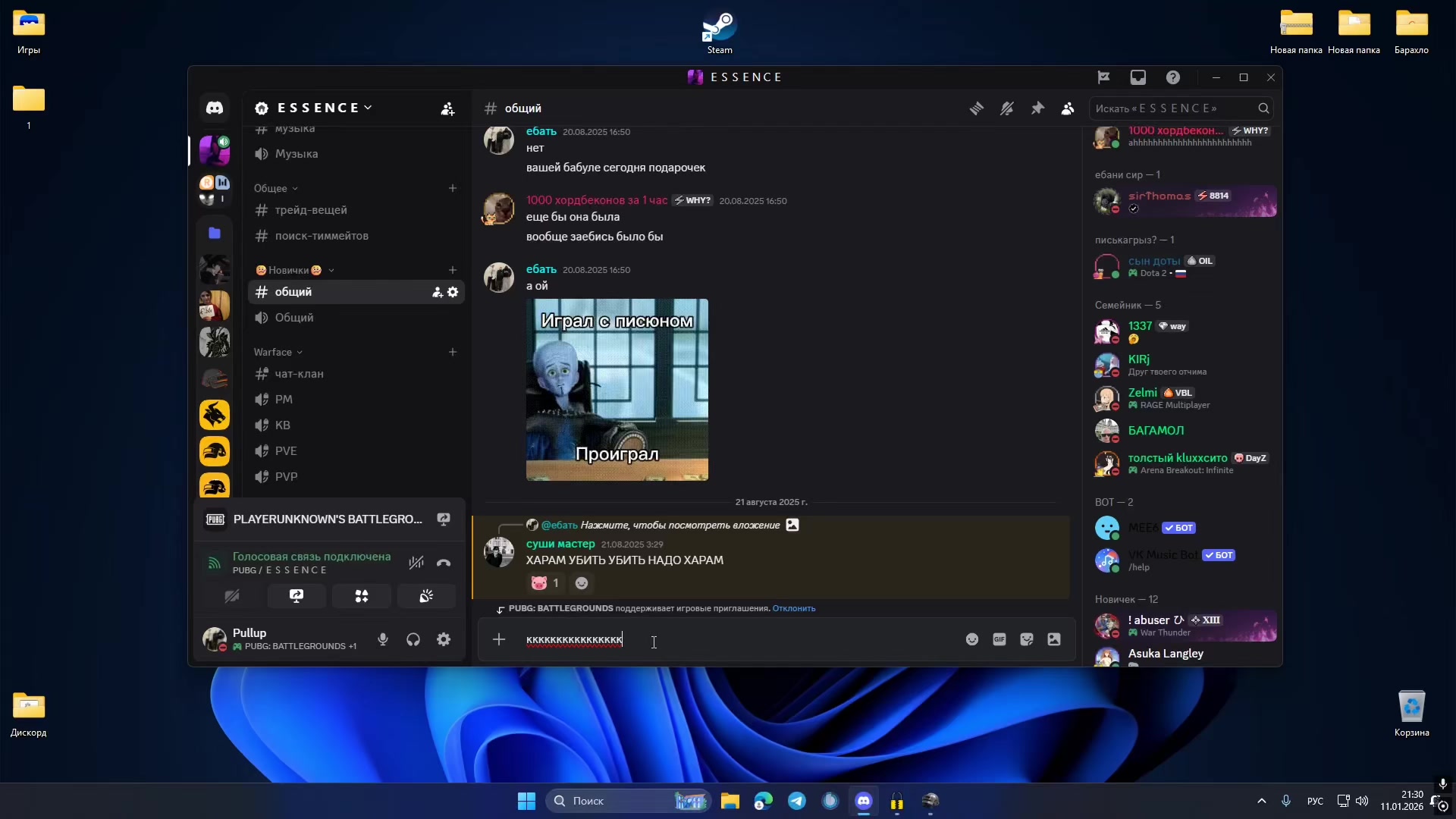1456x819 pixels.
Task: Show hidden system tray icons
Action: [x=1262, y=801]
